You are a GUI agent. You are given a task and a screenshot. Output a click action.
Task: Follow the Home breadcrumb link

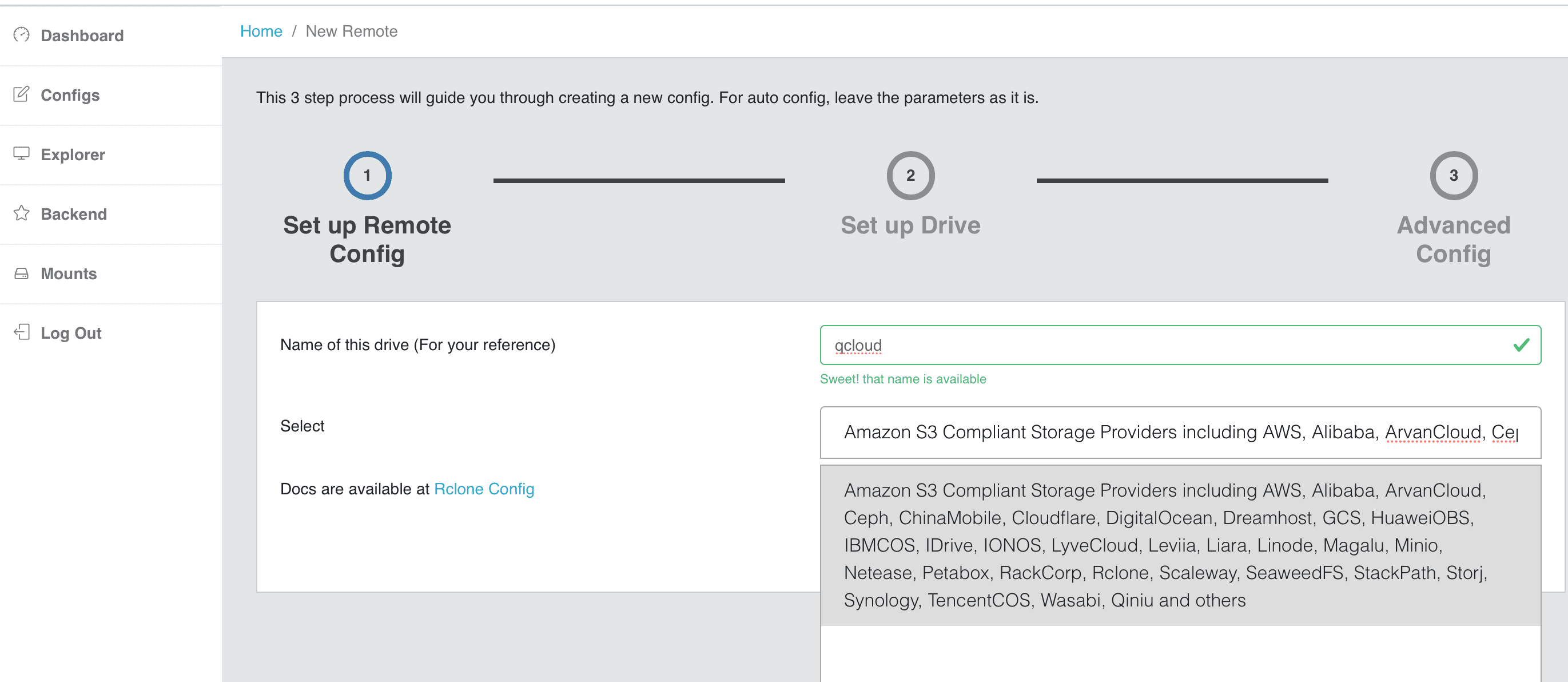pos(261,31)
